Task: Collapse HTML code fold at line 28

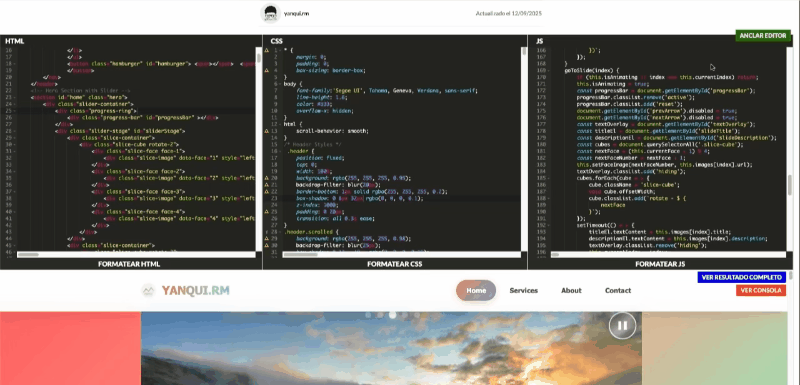Action: pos(14,131)
